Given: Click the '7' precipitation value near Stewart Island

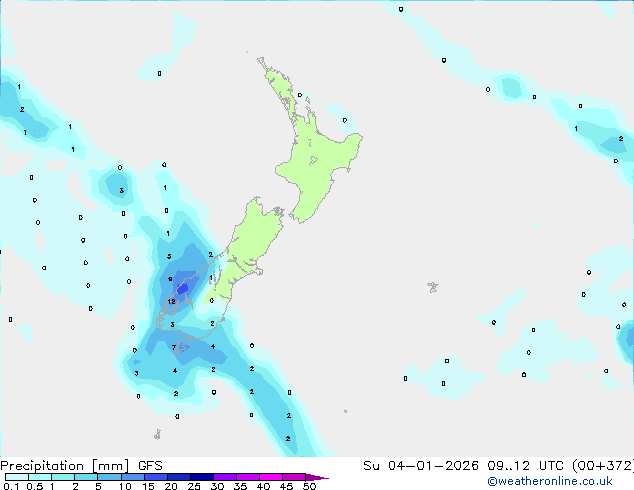Looking at the screenshot, I should [x=174, y=347].
